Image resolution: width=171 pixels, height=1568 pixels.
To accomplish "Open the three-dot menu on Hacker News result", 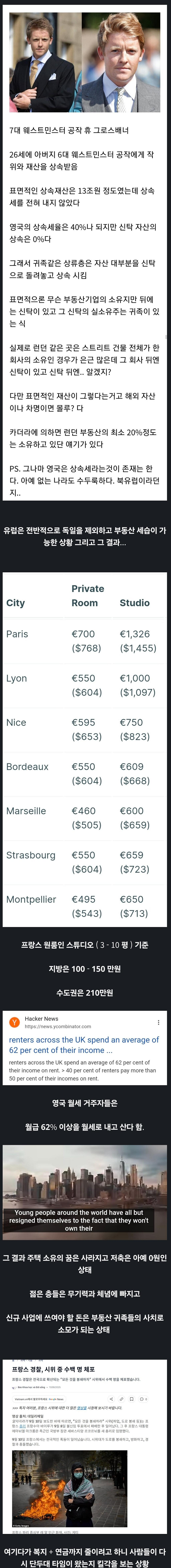I will point(159,1023).
